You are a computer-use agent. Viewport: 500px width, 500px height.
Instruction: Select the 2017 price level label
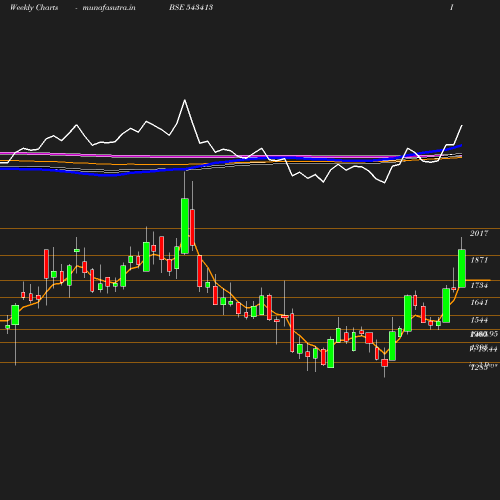click(x=479, y=233)
